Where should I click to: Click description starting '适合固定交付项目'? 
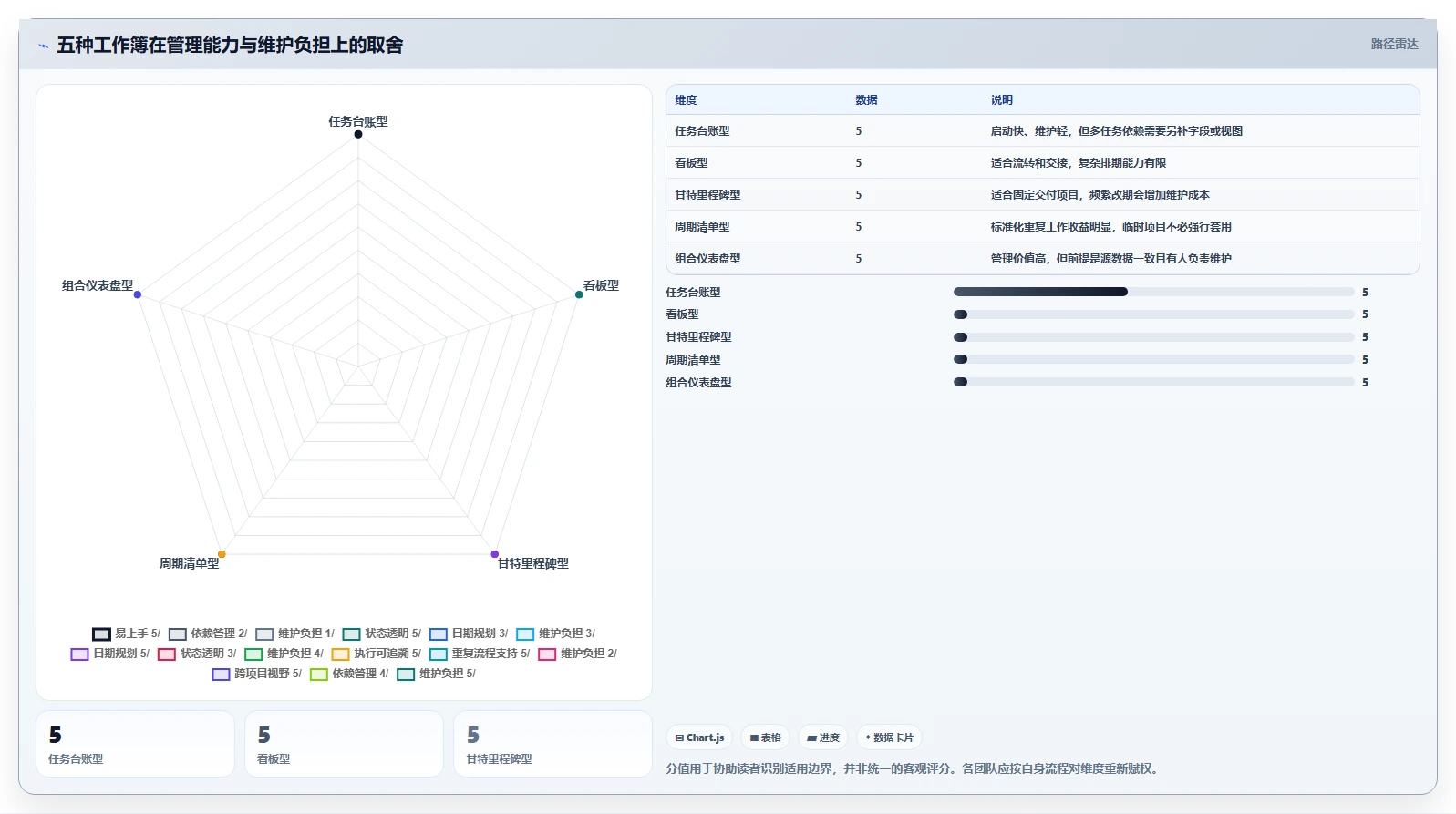[1100, 195]
